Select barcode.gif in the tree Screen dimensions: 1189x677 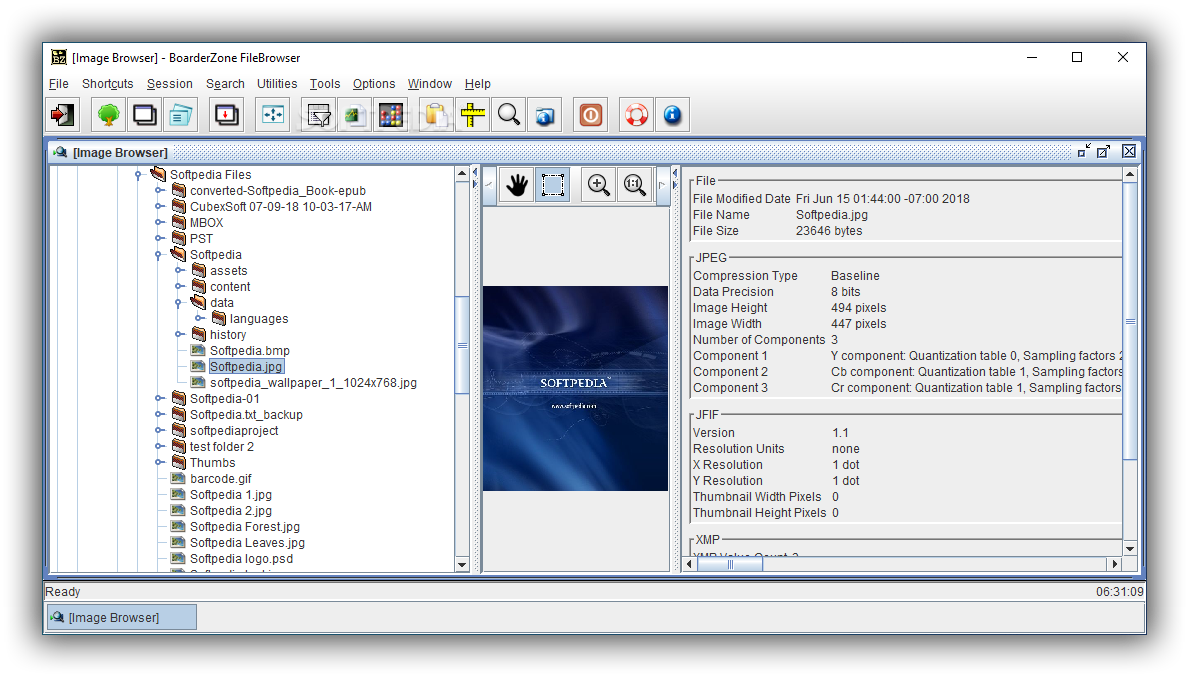221,478
